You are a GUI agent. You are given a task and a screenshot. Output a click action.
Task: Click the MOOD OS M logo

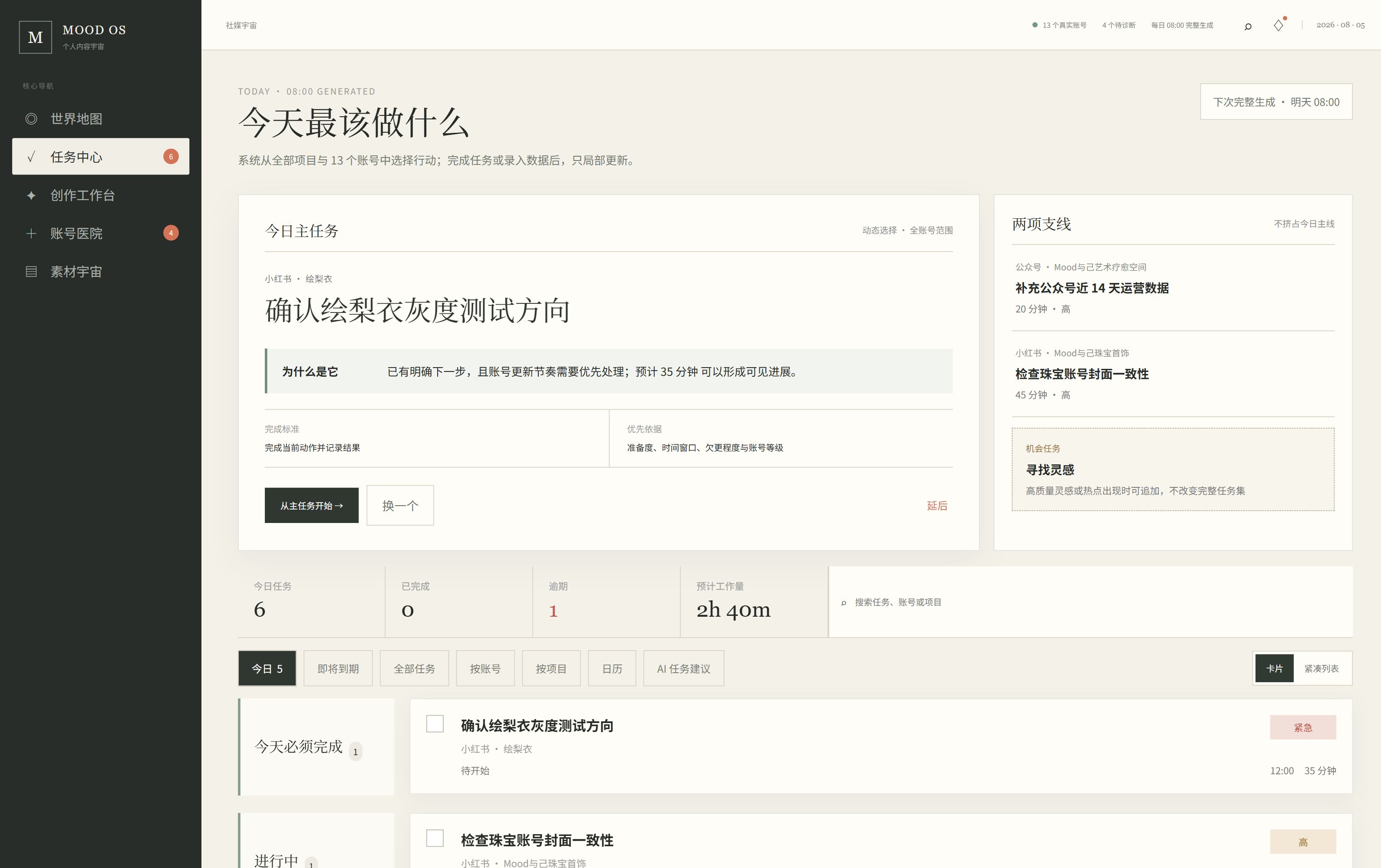(x=36, y=37)
